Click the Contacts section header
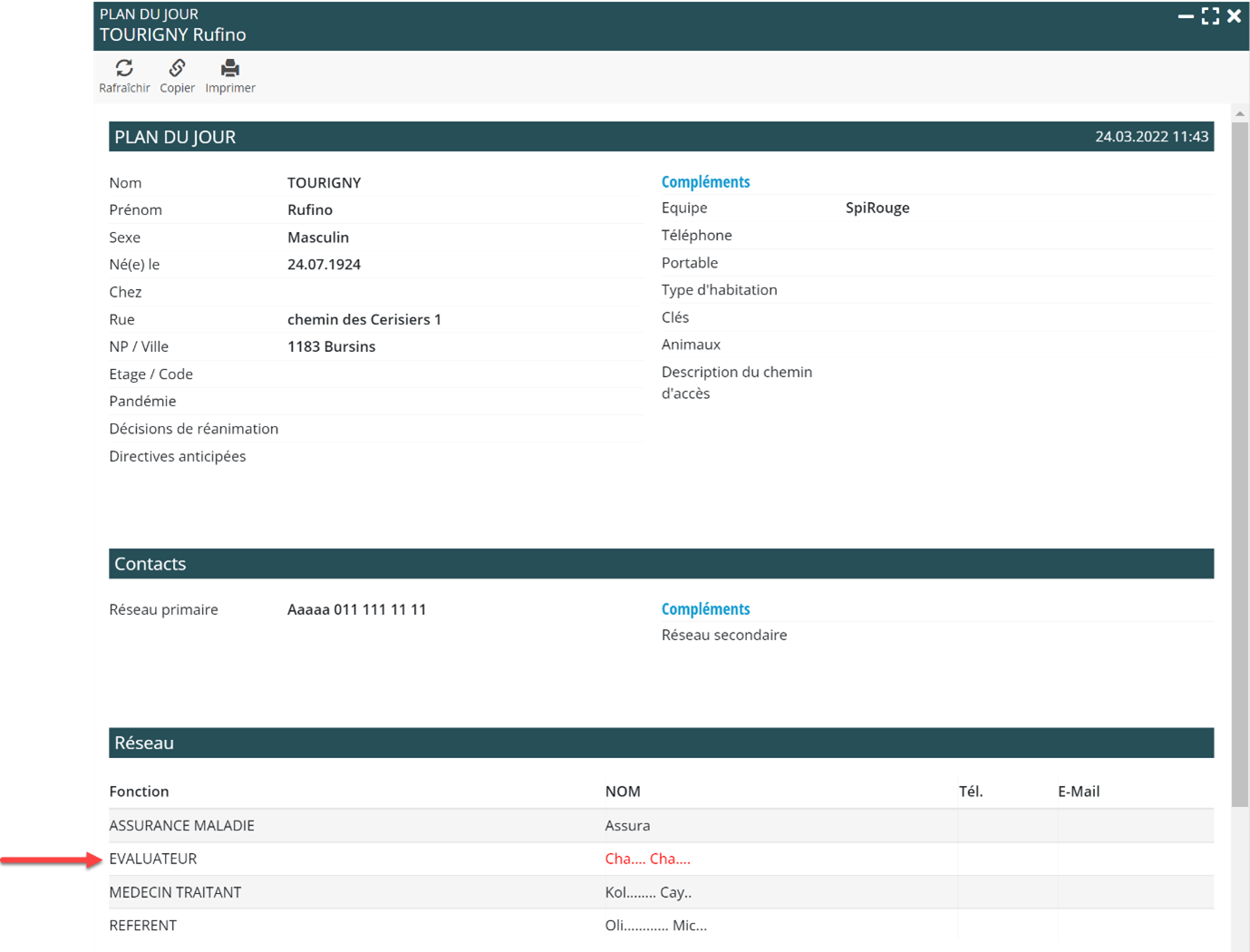 point(150,564)
